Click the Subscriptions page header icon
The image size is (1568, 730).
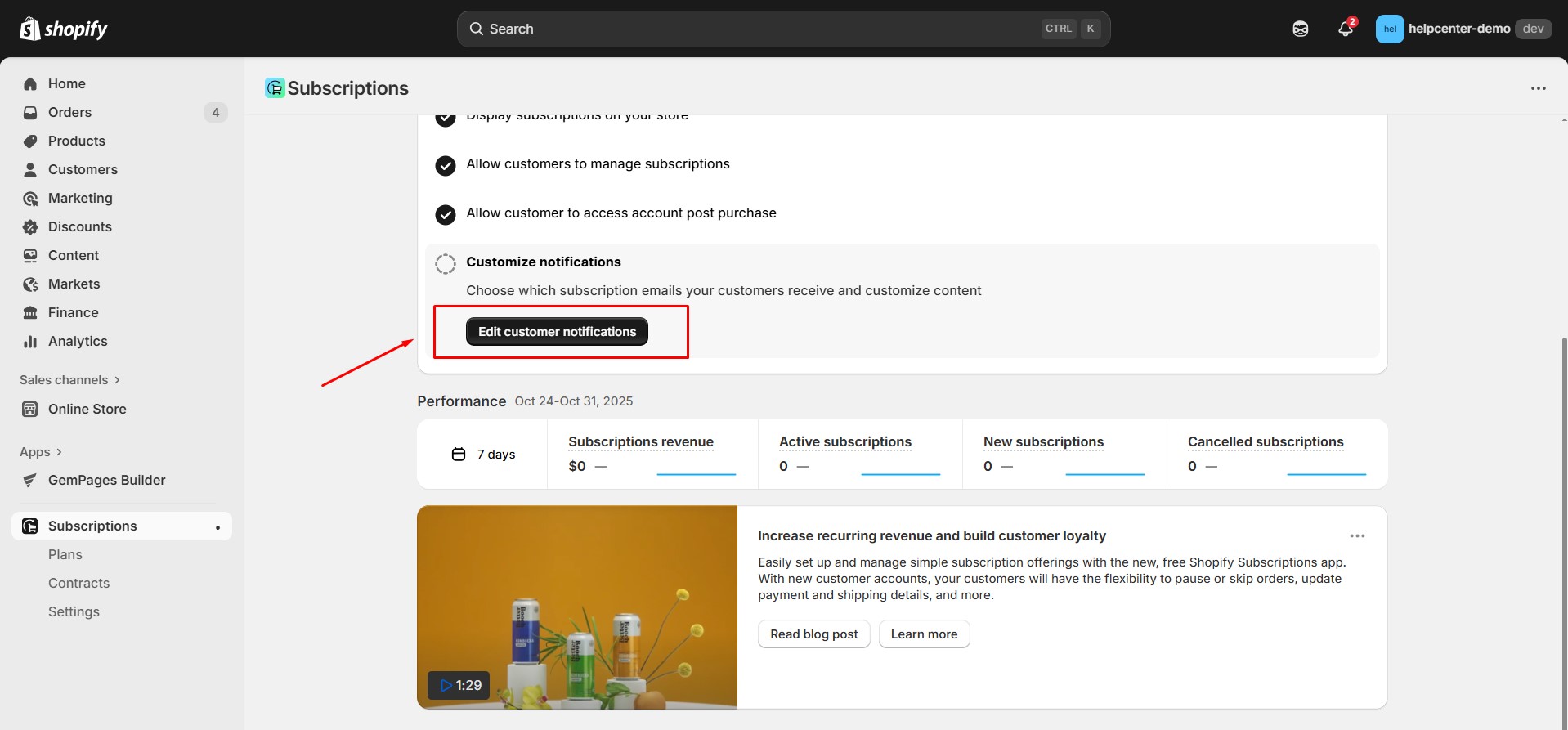pyautogui.click(x=275, y=88)
